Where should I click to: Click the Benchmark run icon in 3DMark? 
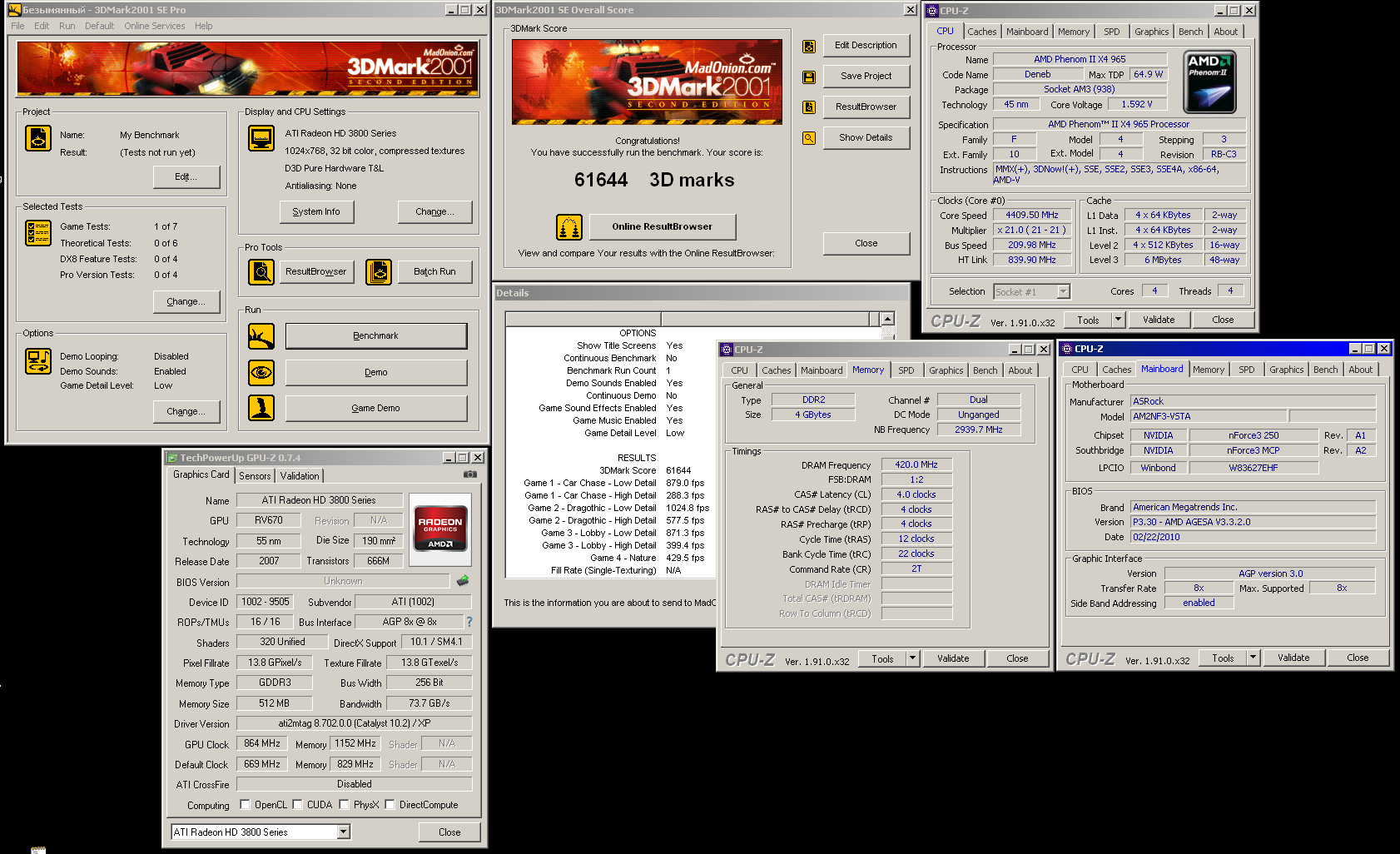(x=261, y=336)
